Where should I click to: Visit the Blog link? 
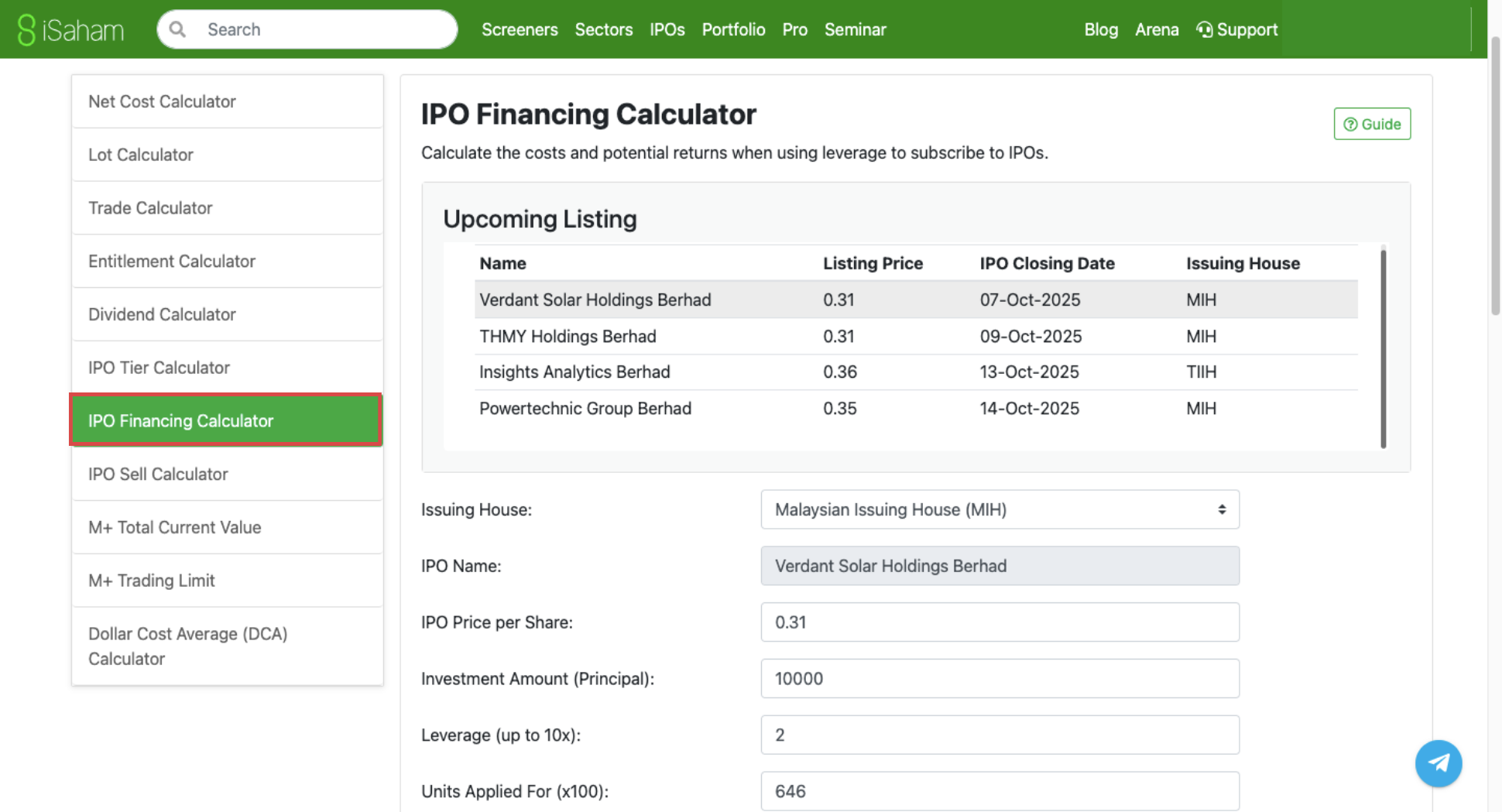[1100, 29]
